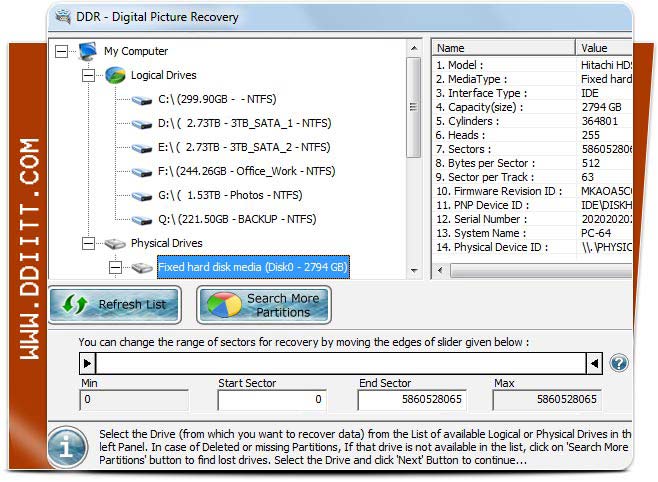Select the Logical Drives label
The height and width of the screenshot is (482, 658).
[164, 75]
